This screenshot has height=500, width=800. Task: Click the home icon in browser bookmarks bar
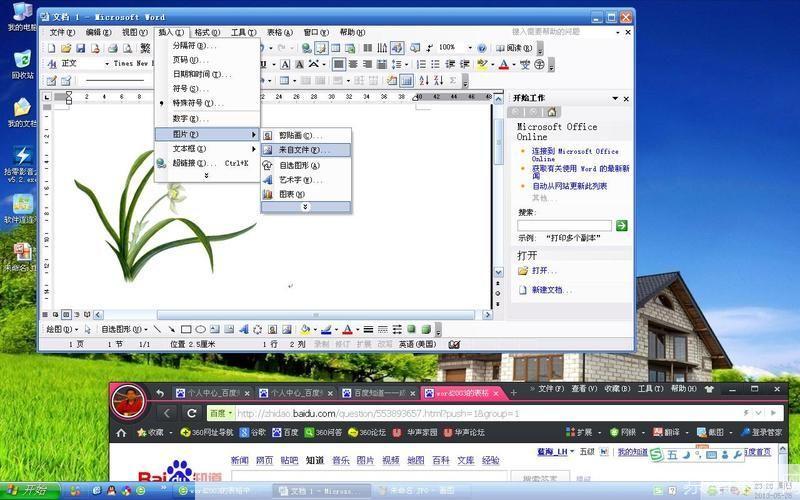pos(121,433)
